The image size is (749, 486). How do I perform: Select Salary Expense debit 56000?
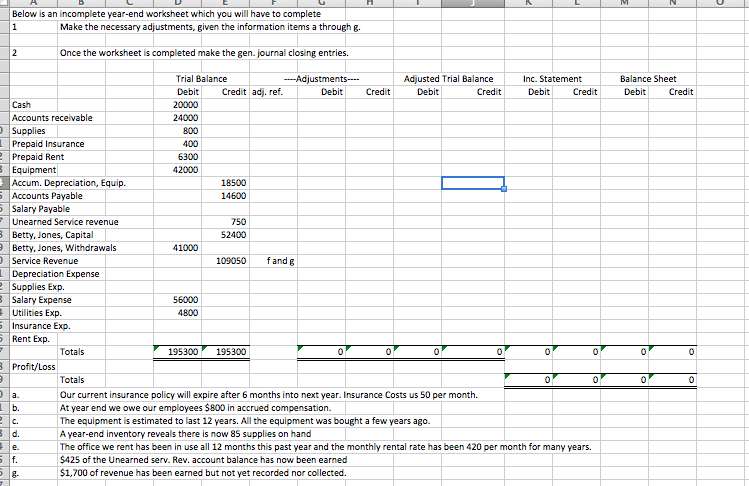click(185, 300)
